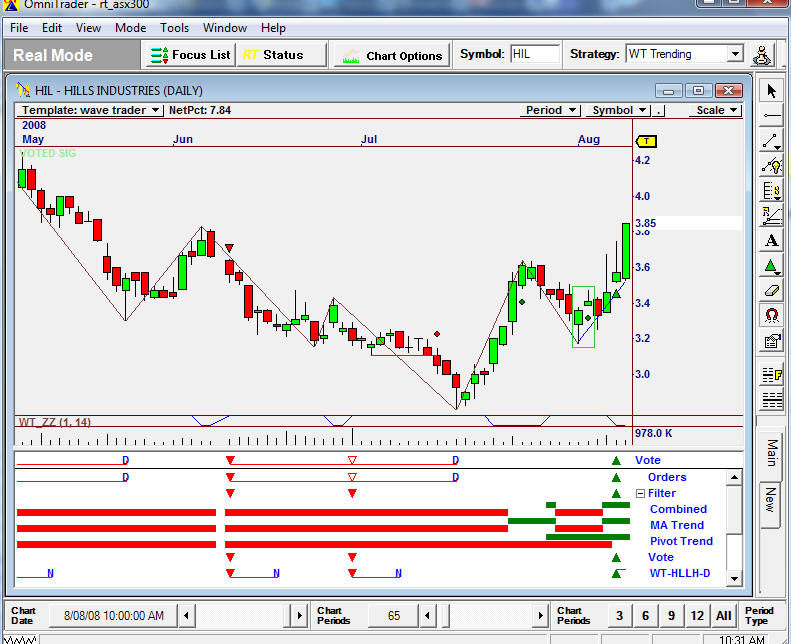Open the chart properties tool

pos(771,341)
